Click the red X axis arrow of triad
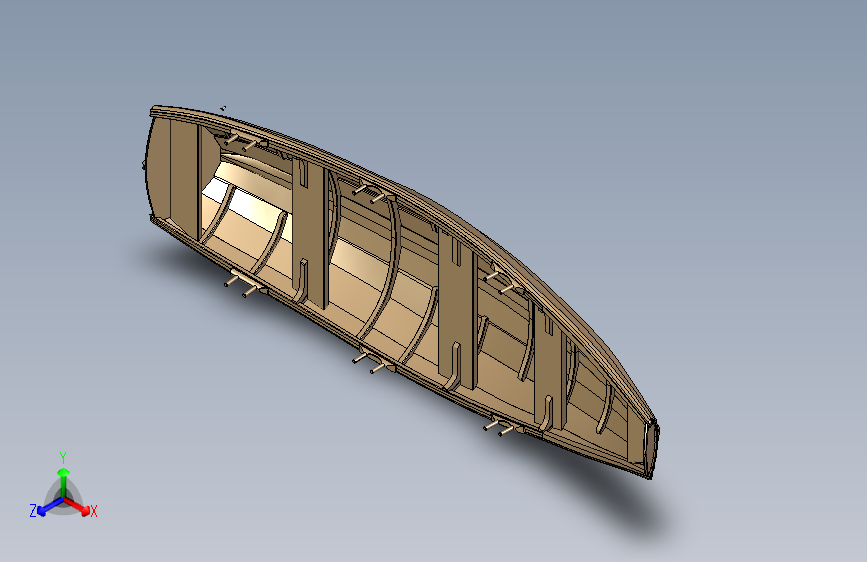The image size is (867, 562). point(77,506)
